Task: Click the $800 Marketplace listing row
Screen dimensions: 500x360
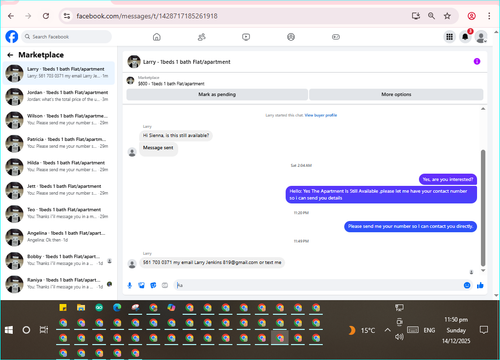Action: pyautogui.click(x=166, y=81)
